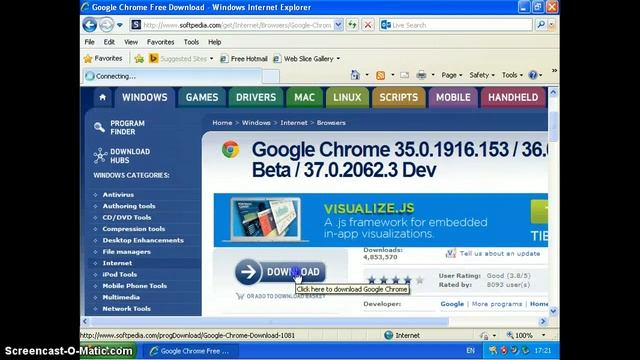640x360 pixels.
Task: Open the File menu
Action: 89,42
